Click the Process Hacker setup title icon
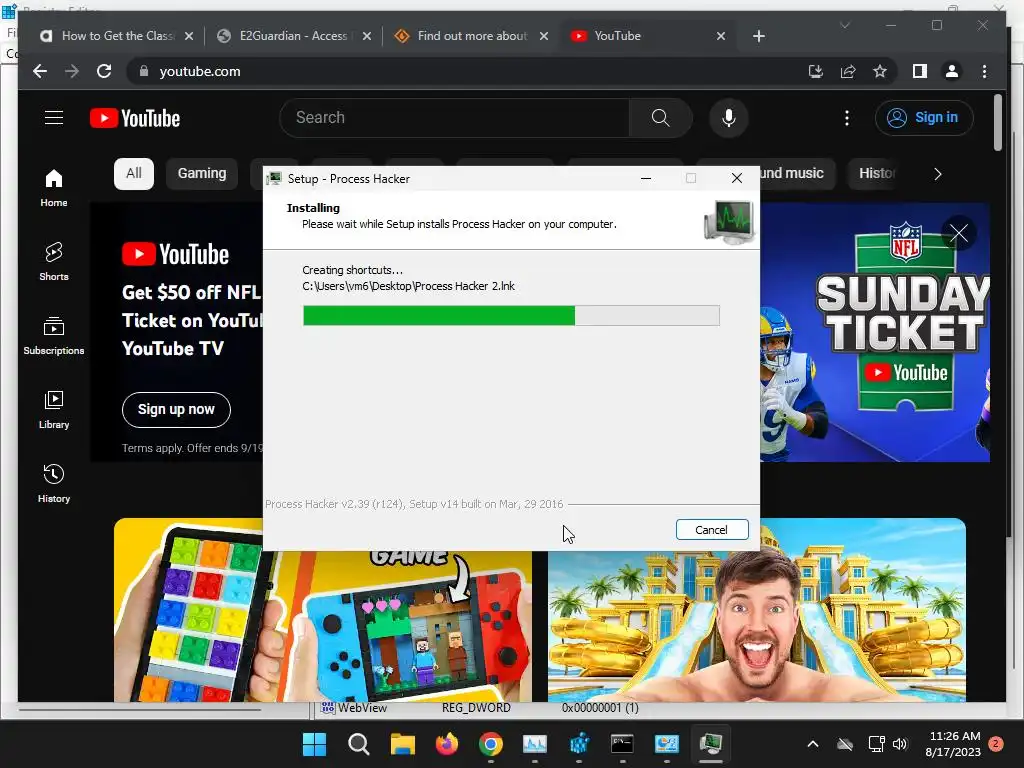Image resolution: width=1024 pixels, height=768 pixels. pos(274,178)
